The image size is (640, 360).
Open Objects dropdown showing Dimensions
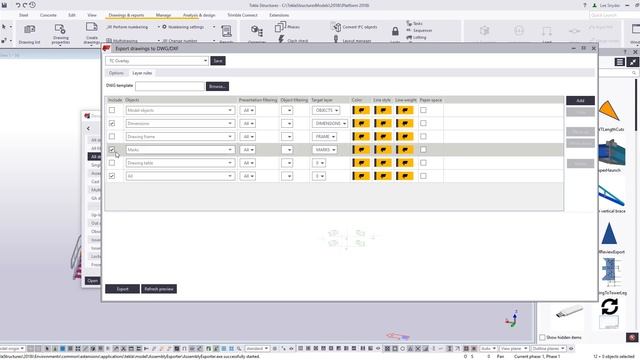[180, 123]
